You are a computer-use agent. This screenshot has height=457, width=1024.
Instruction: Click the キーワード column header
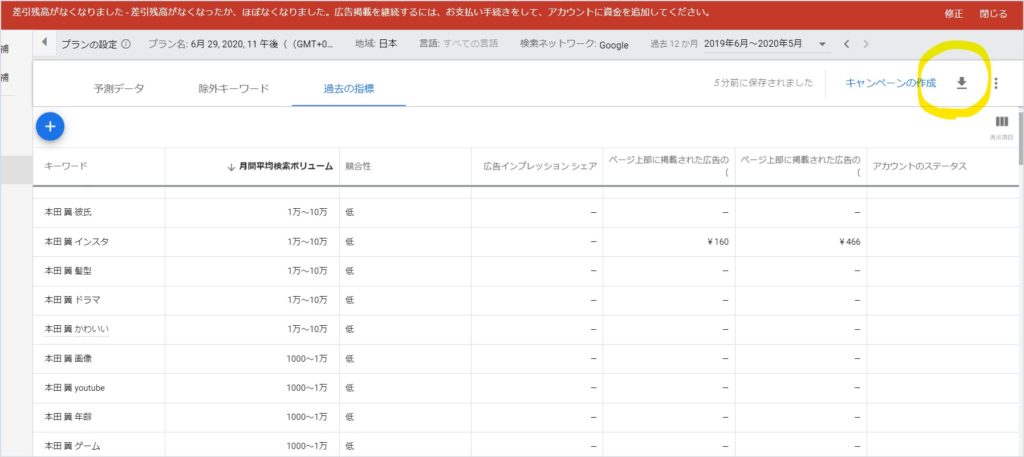pos(65,166)
